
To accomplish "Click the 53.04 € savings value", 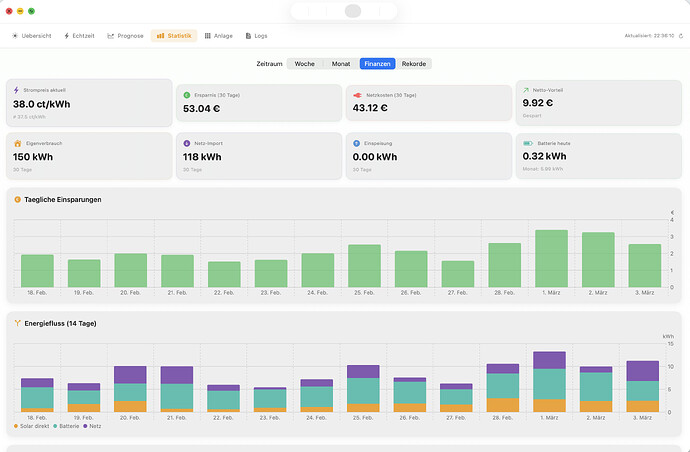I will [201, 109].
